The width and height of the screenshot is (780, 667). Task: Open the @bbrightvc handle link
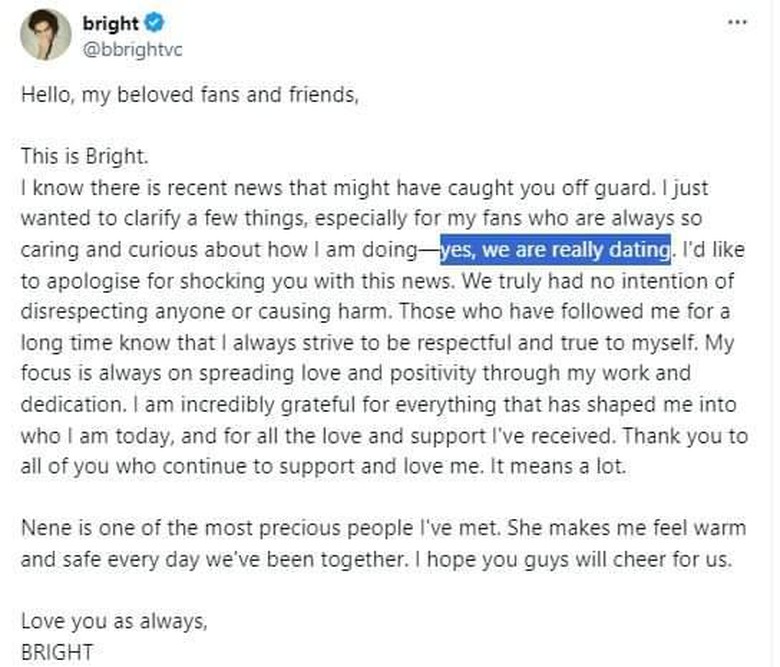click(x=125, y=48)
